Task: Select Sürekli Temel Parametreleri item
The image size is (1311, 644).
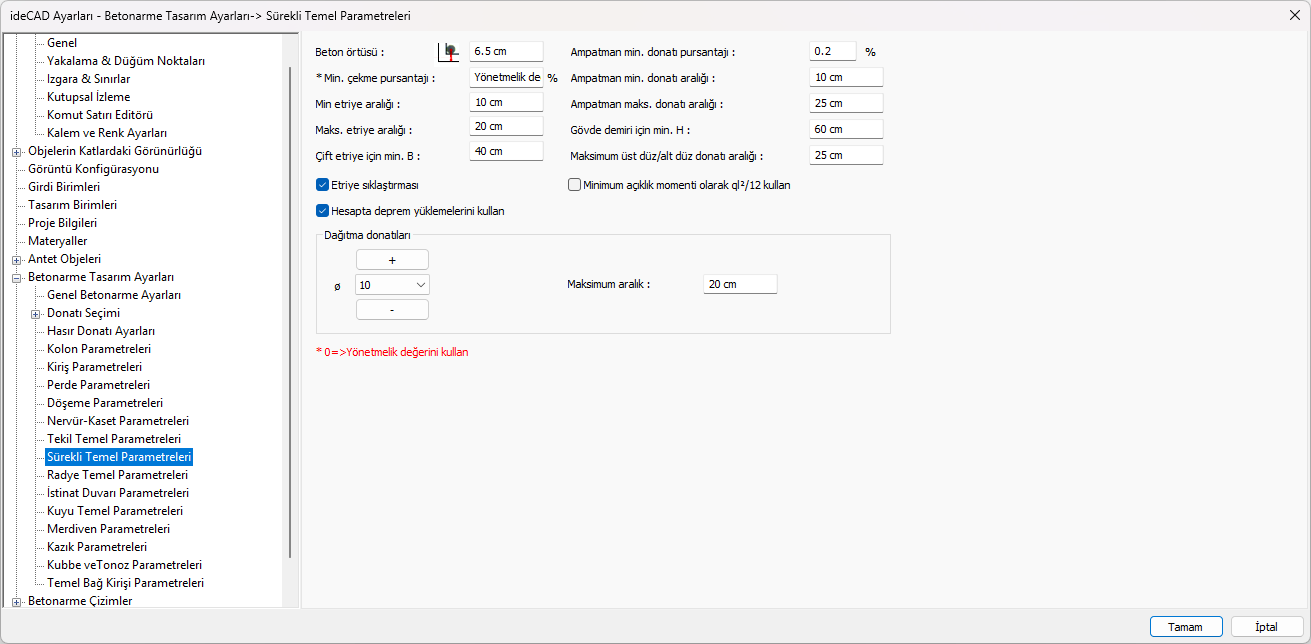Action: [119, 458]
